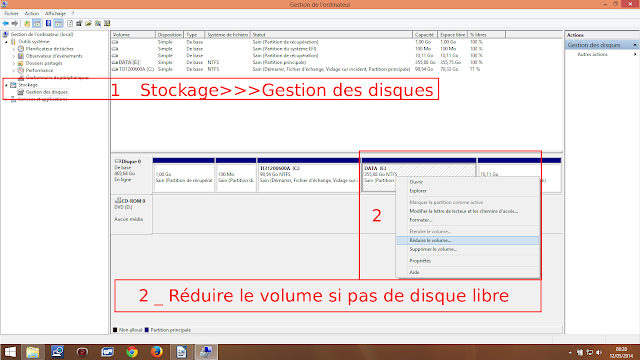Select Gestion de l'ordinateur (local) root node

[42, 34]
